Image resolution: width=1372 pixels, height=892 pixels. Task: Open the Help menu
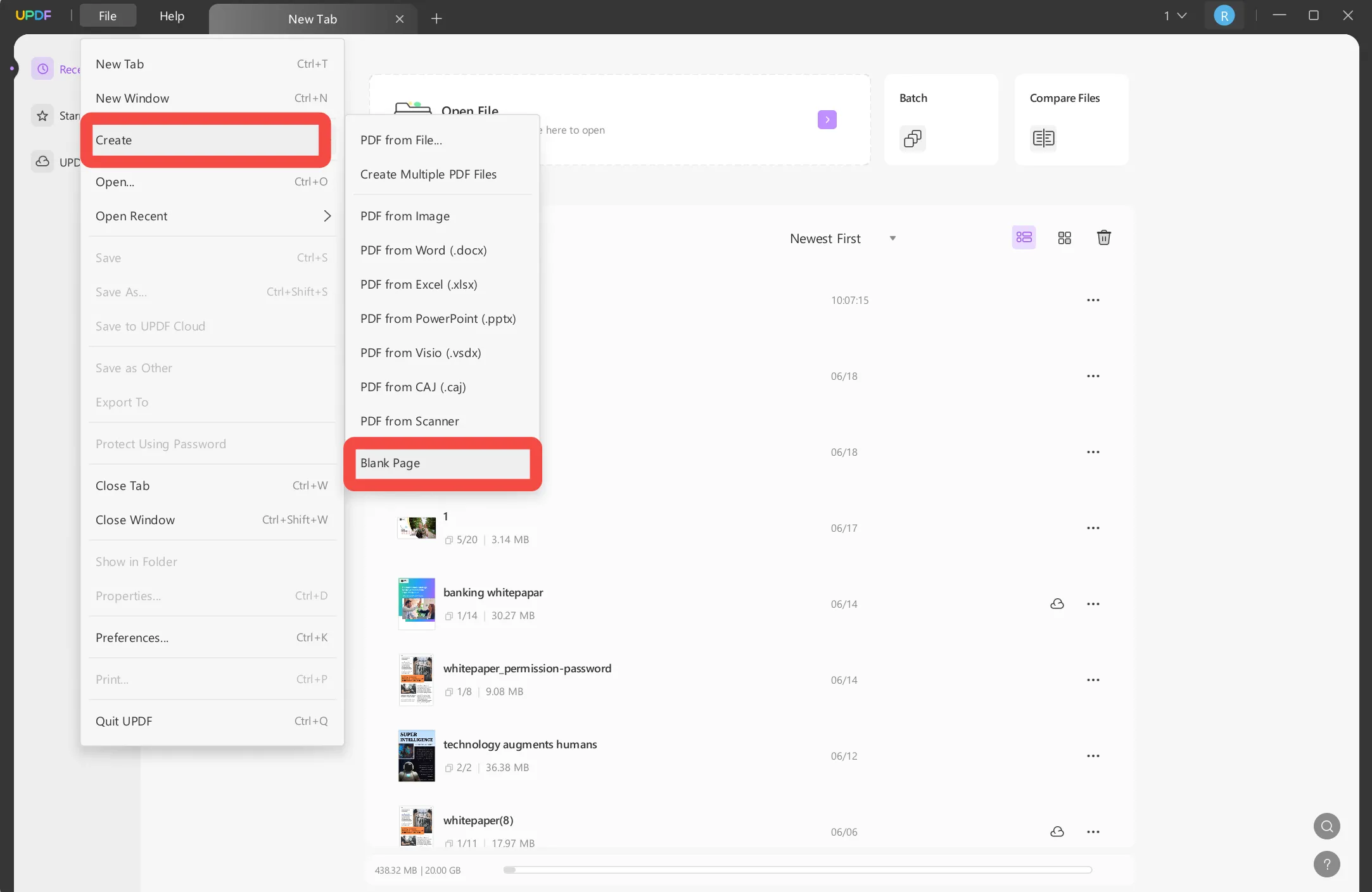(172, 16)
